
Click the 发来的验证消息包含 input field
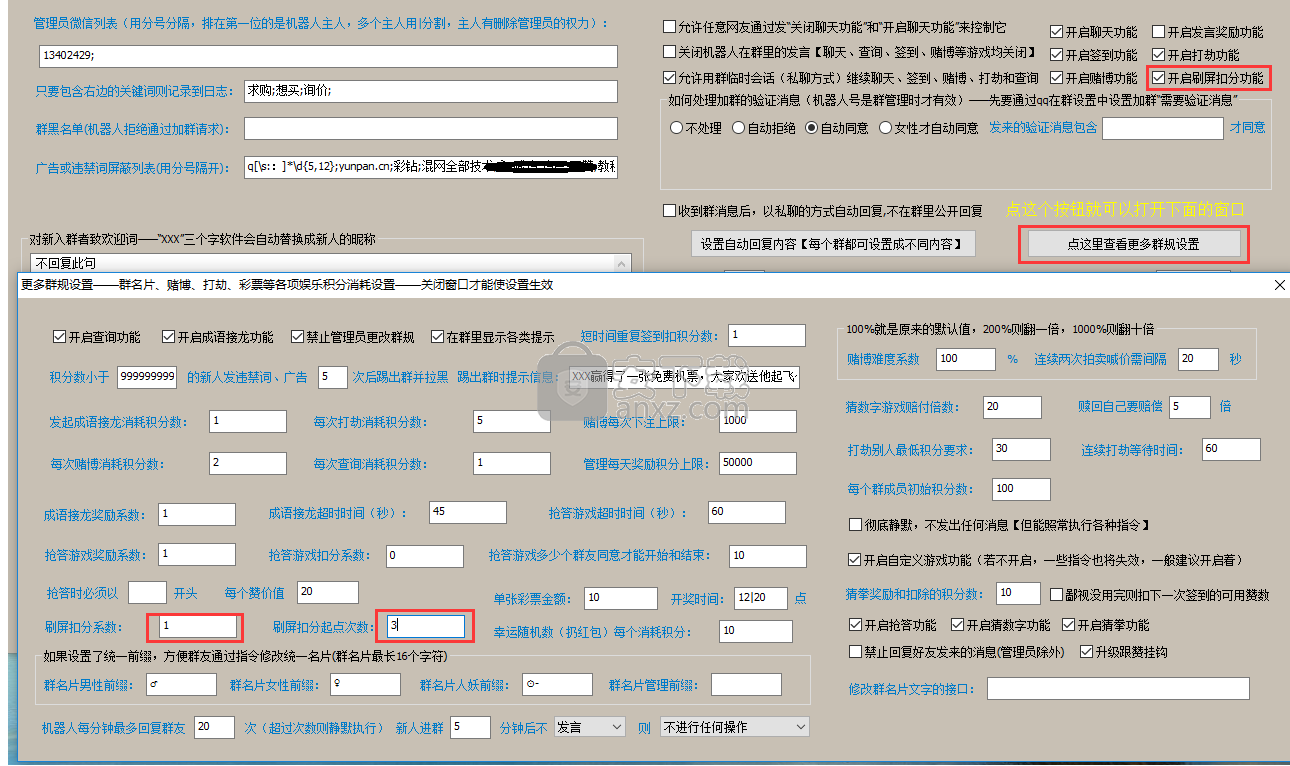(x=1162, y=128)
